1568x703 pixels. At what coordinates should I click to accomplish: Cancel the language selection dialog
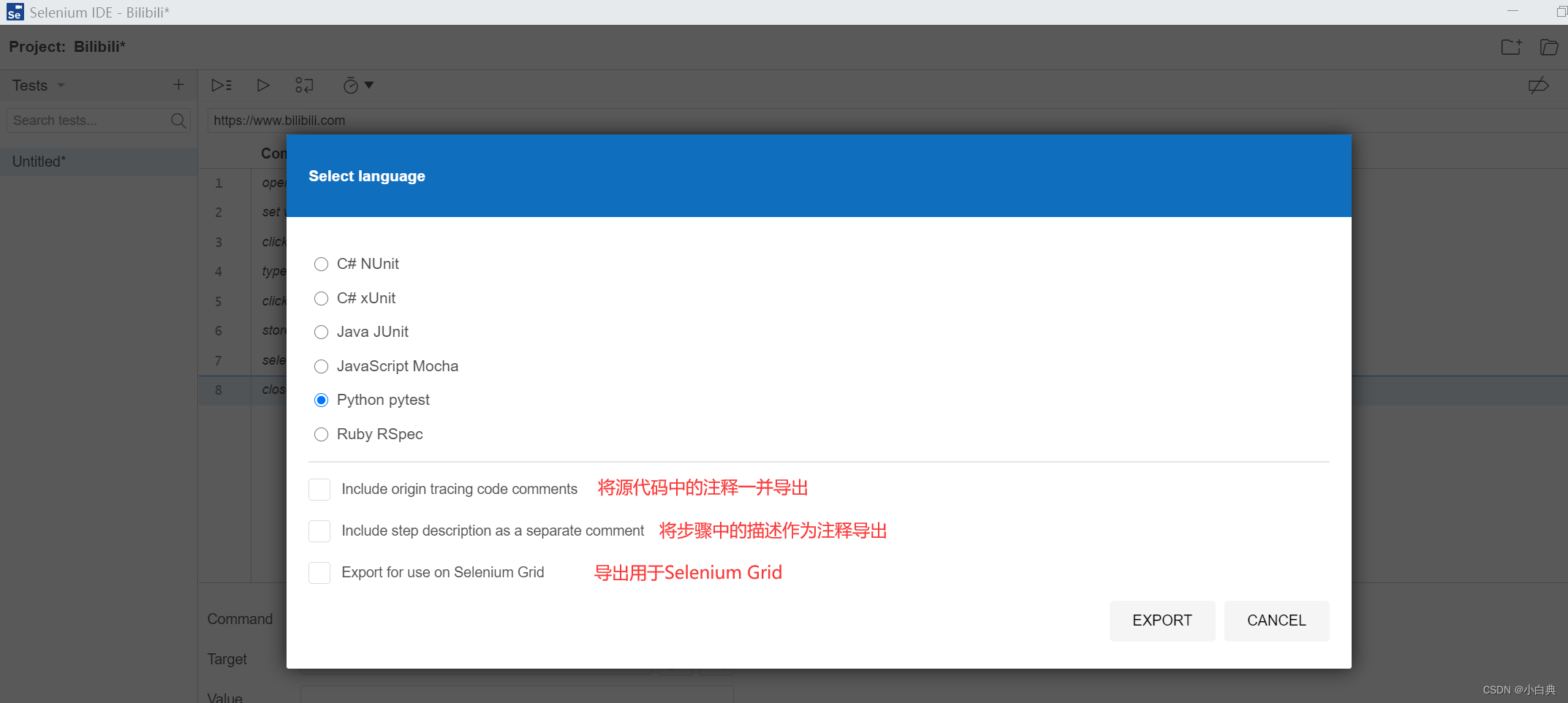(1276, 620)
